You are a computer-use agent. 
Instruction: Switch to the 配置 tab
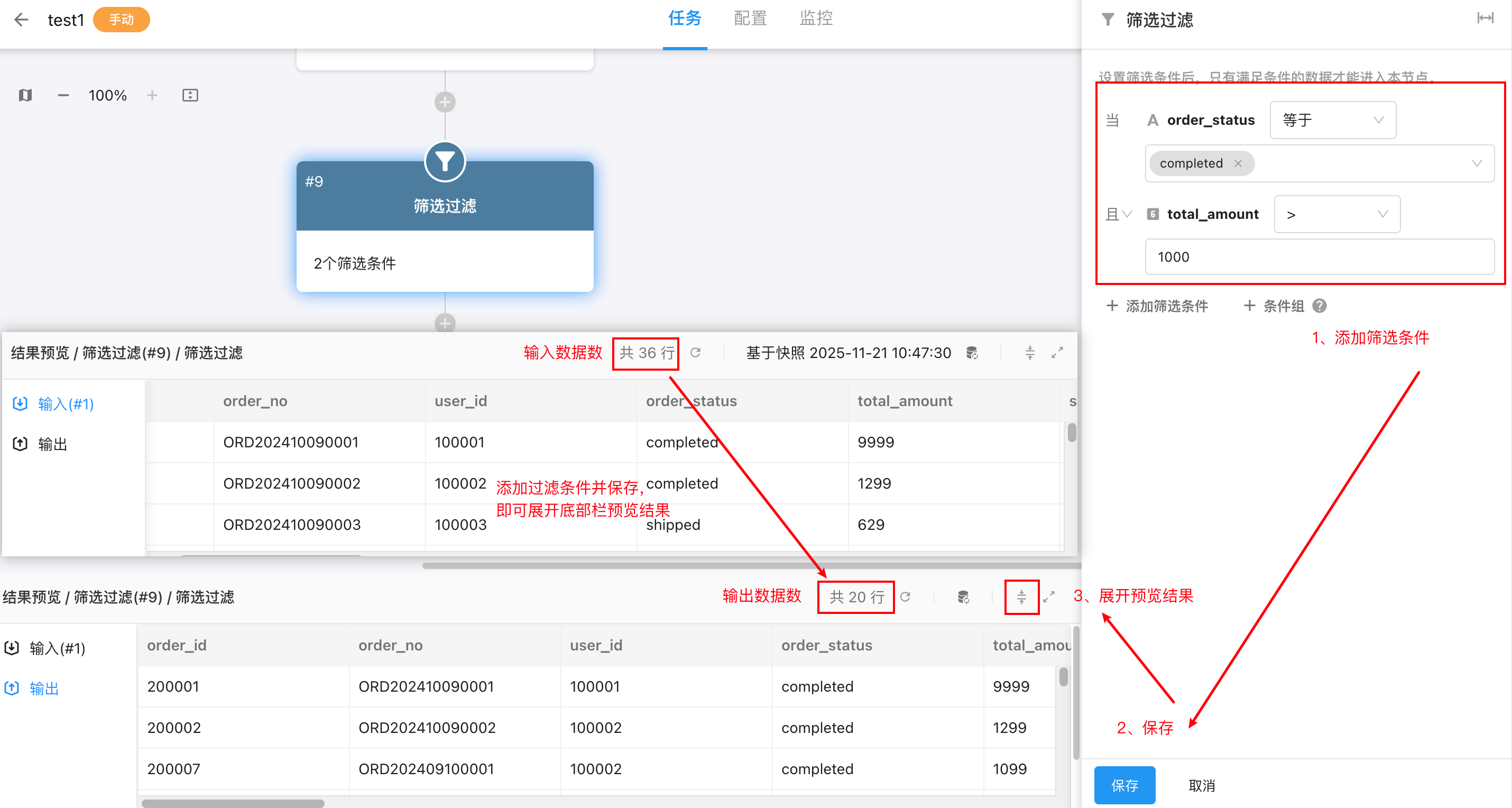[x=750, y=18]
